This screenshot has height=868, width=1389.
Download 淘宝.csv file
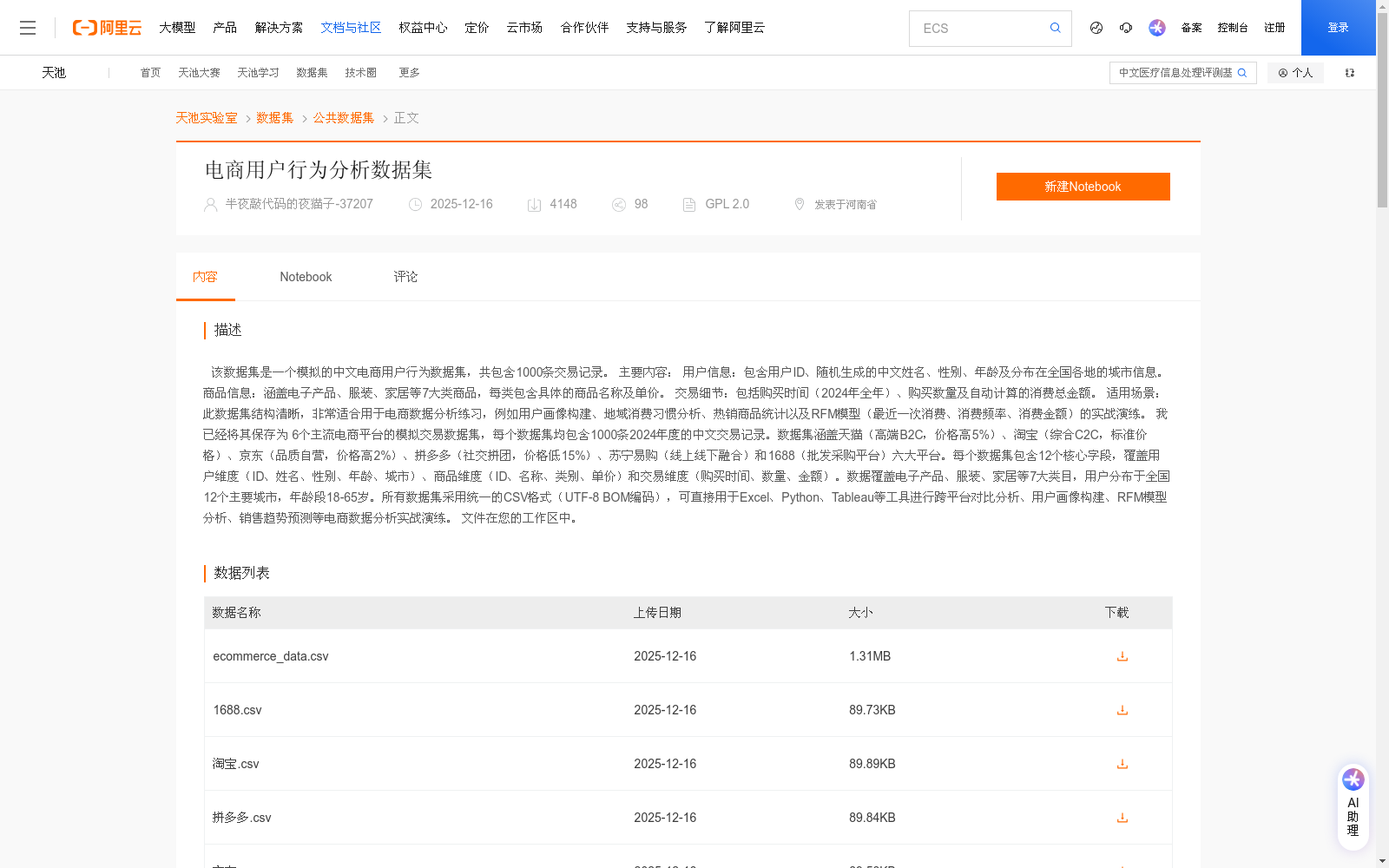[x=1122, y=764]
